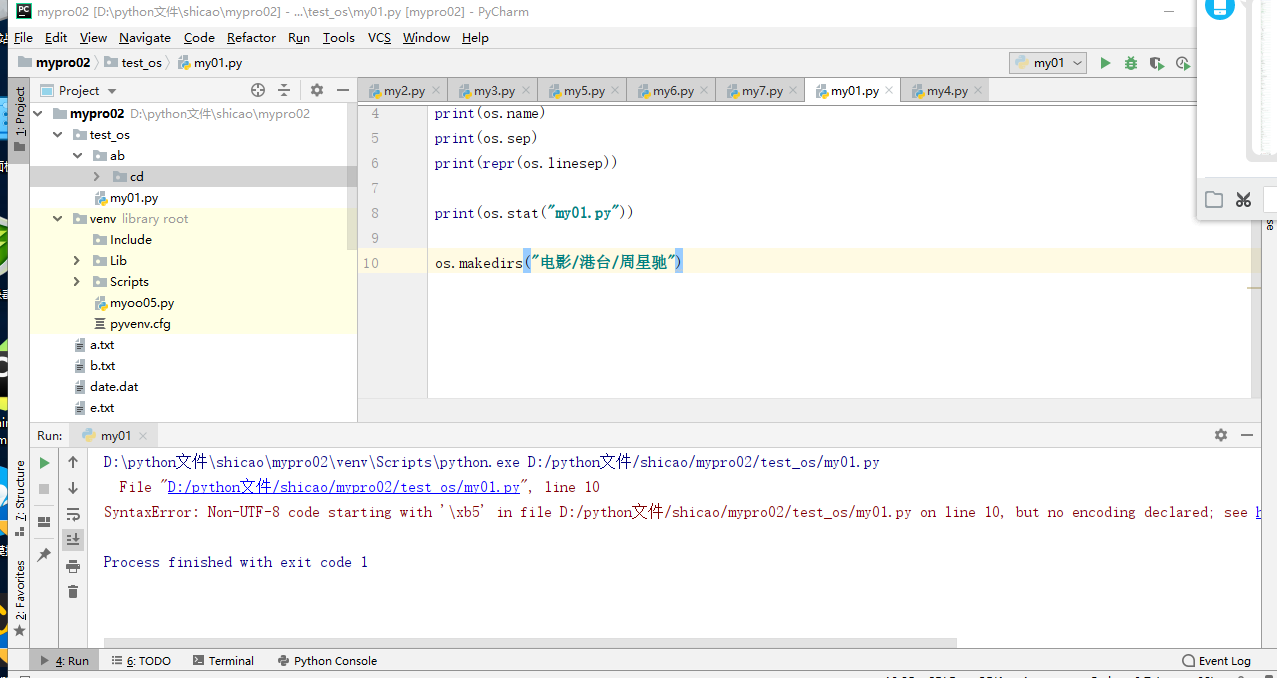Open Project panel settings gear
1277x678 pixels.
tap(317, 90)
